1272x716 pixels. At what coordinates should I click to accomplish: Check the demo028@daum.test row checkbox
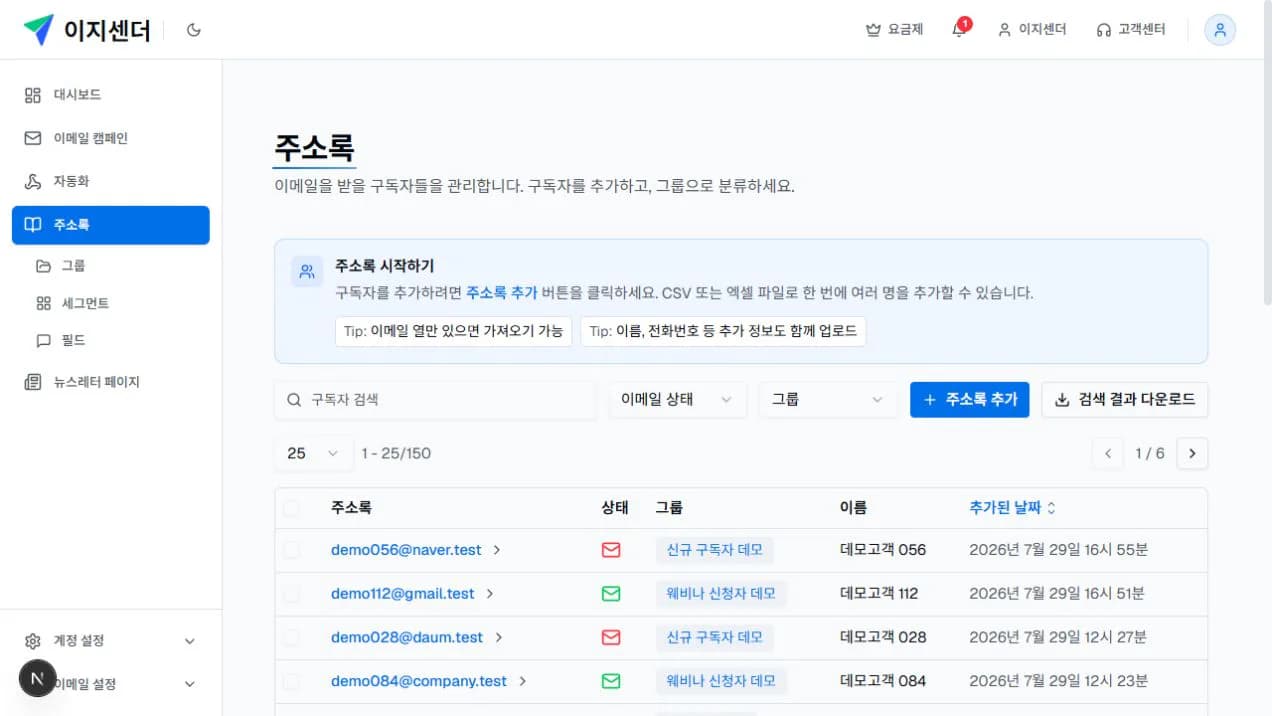point(291,637)
